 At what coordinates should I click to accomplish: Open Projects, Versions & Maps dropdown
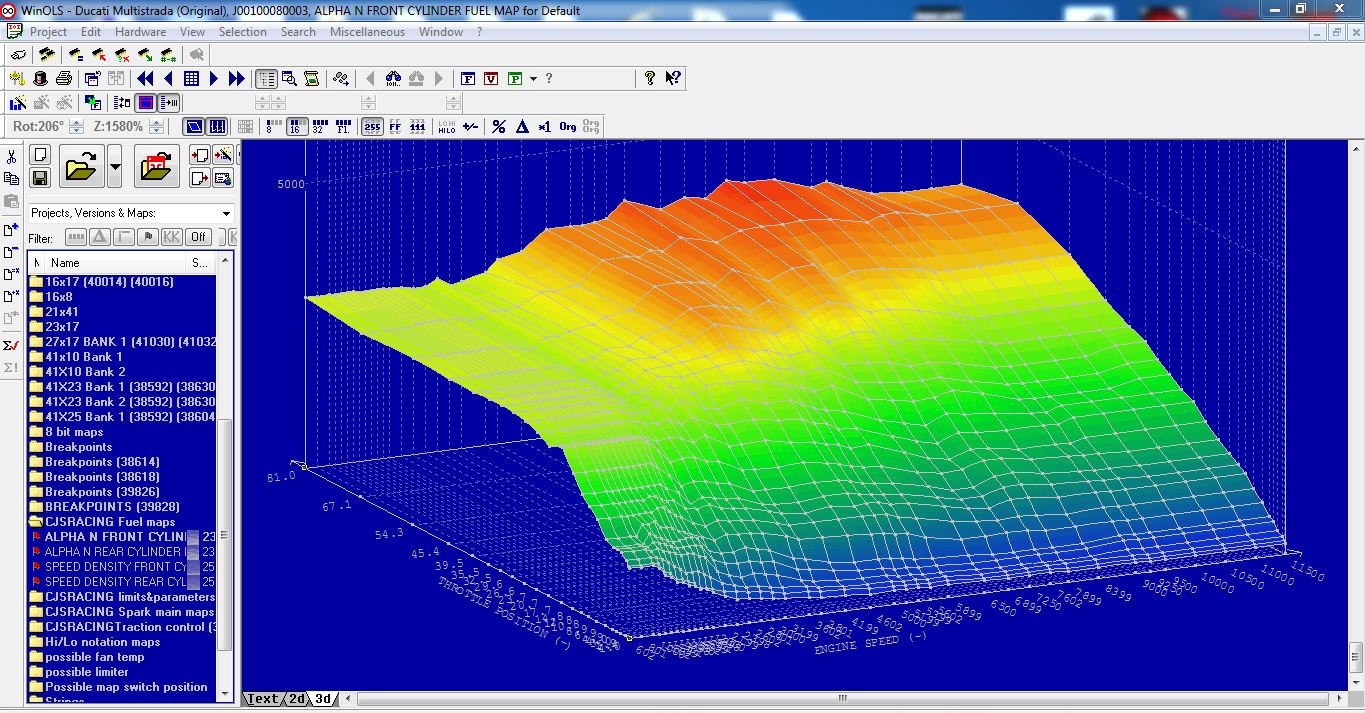226,213
